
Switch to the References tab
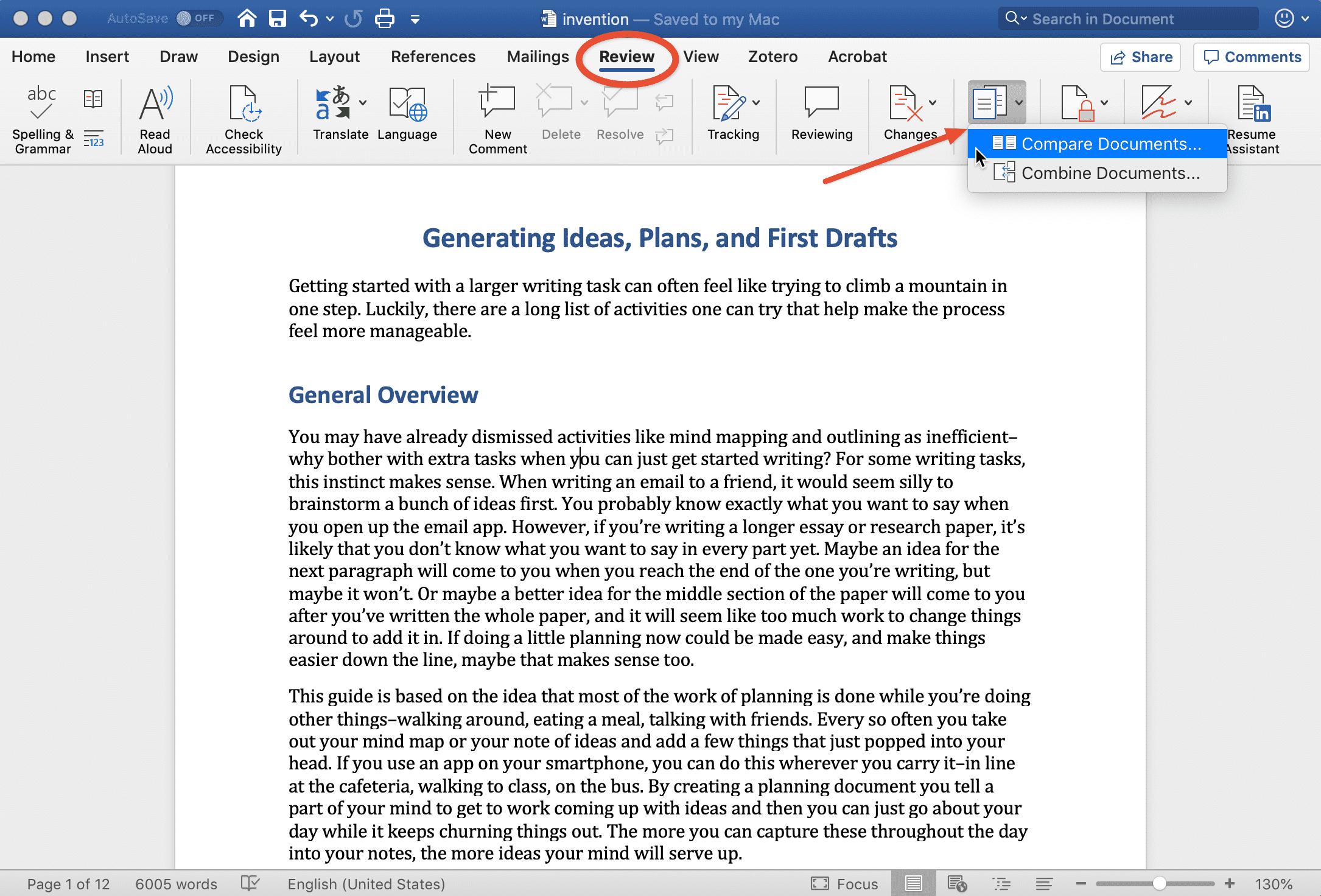coord(433,57)
